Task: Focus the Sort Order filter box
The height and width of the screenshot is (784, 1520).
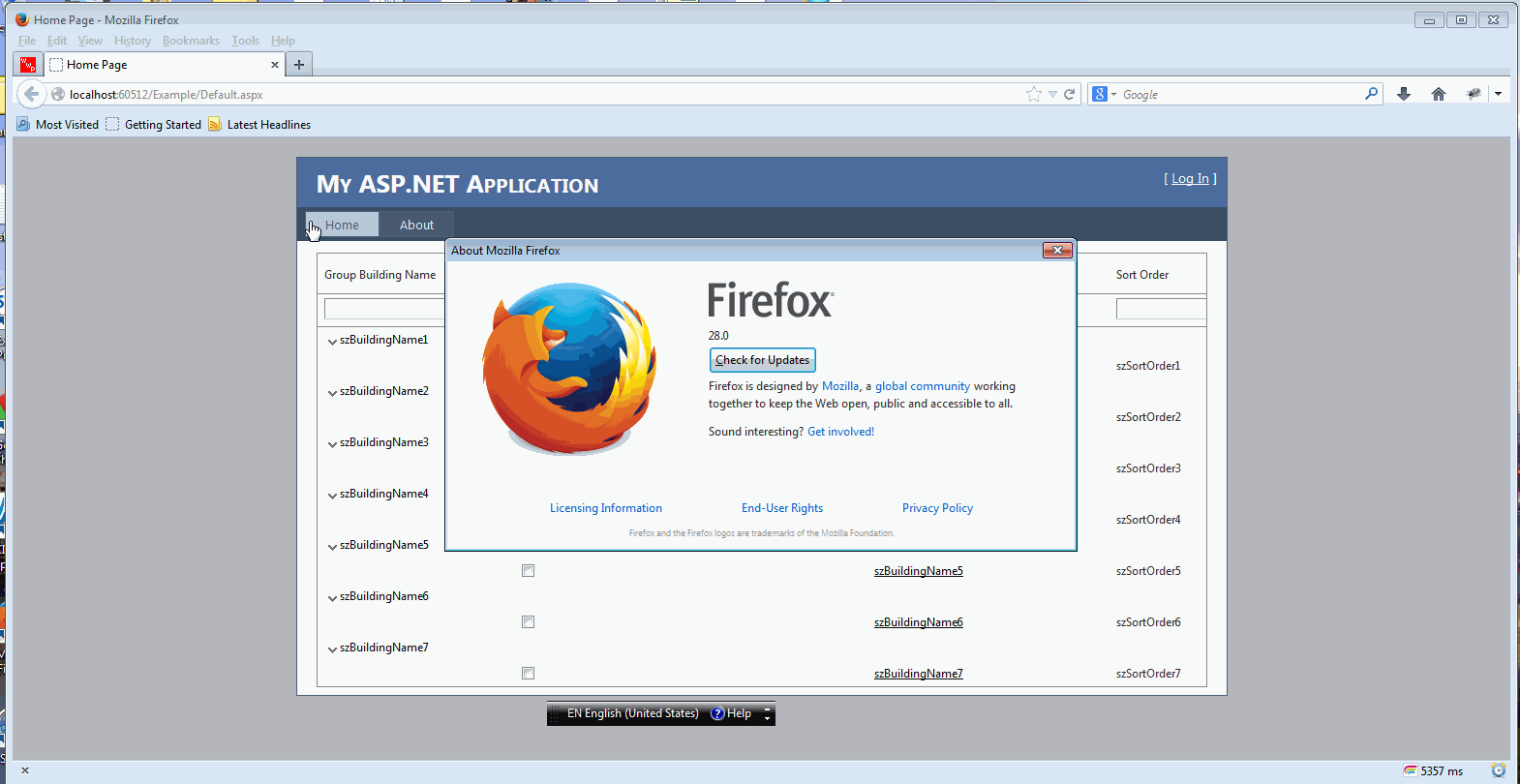Action: (x=1161, y=309)
